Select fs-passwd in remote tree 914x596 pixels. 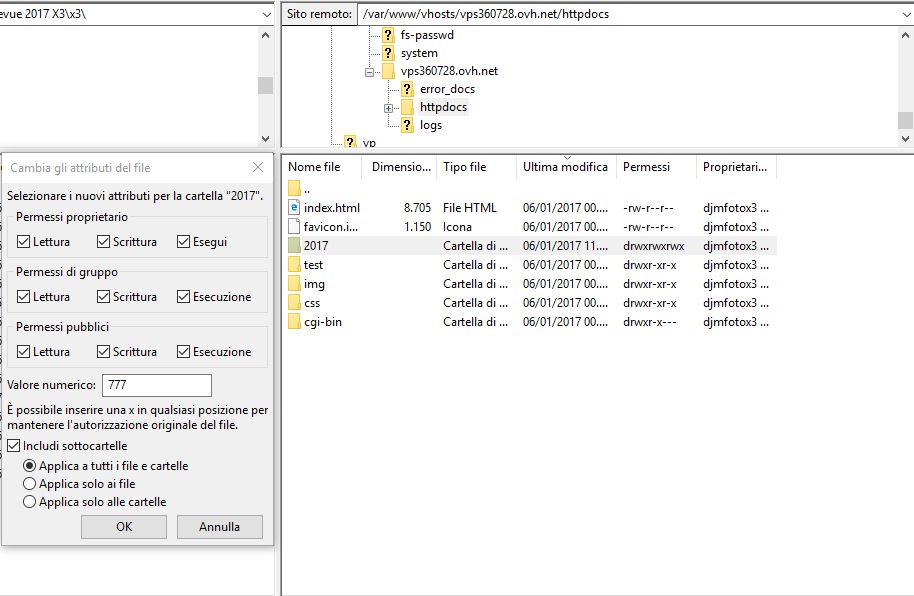[x=427, y=35]
